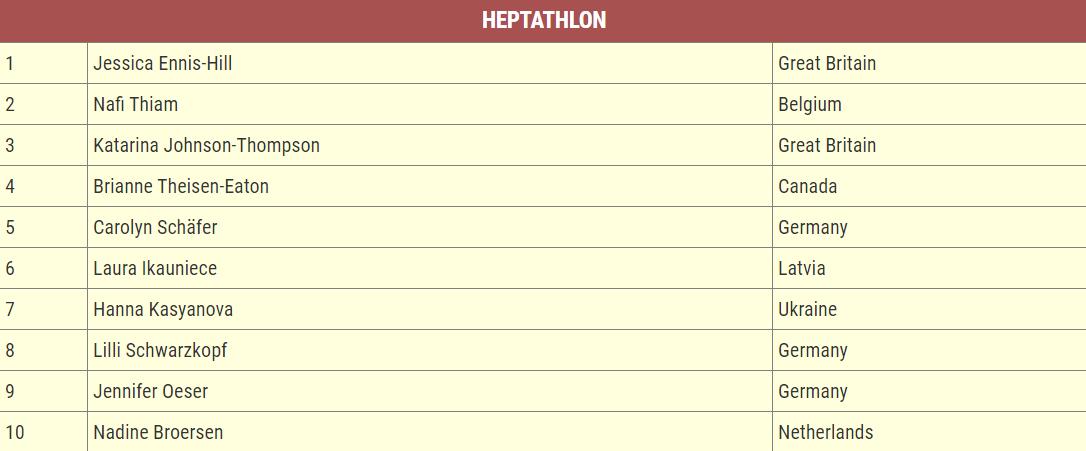Viewport: 1086px width, 451px height.
Task: Click the rank number 10 cell
Action: coord(44,431)
